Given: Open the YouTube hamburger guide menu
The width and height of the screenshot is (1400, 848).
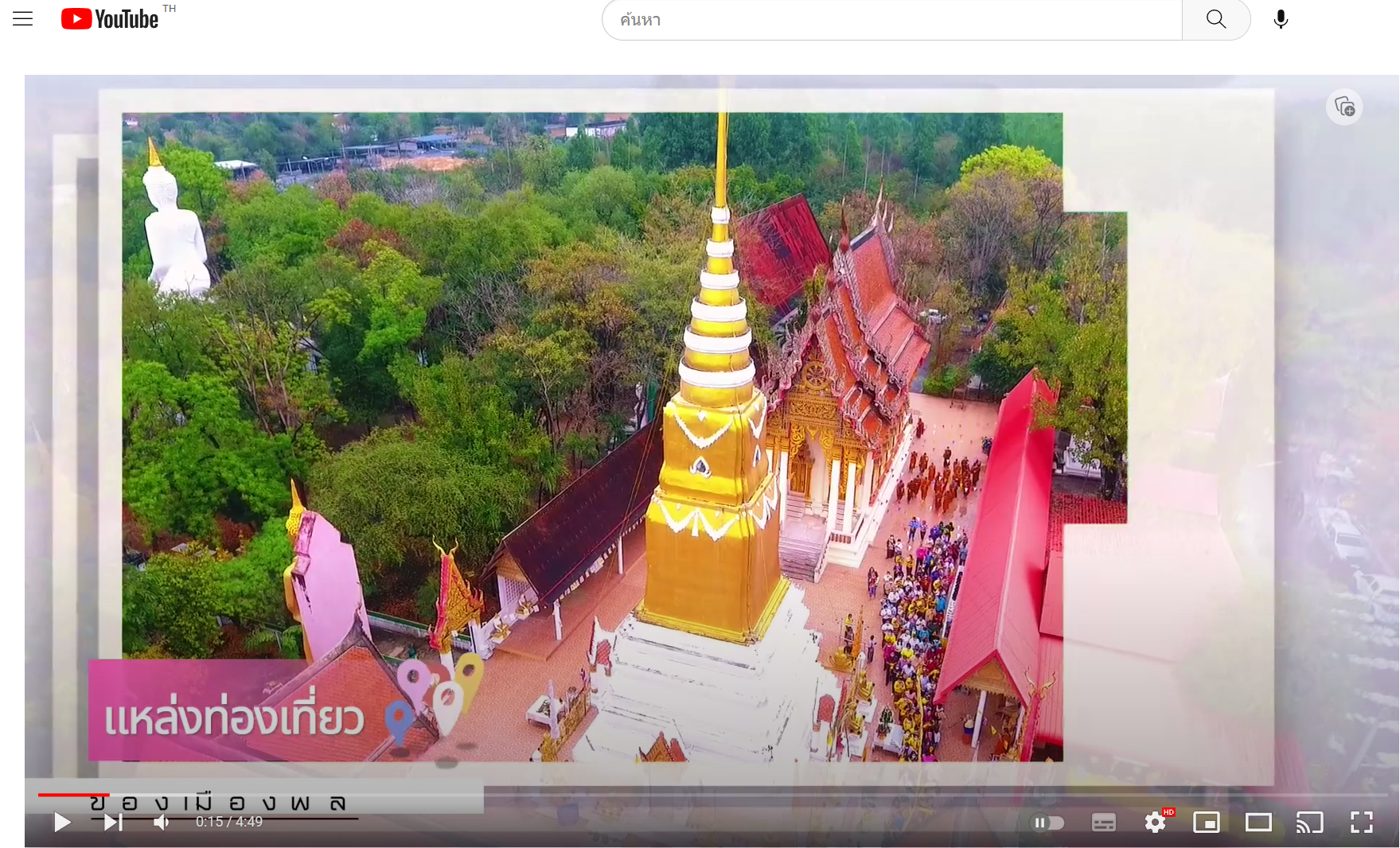Looking at the screenshot, I should click(23, 19).
